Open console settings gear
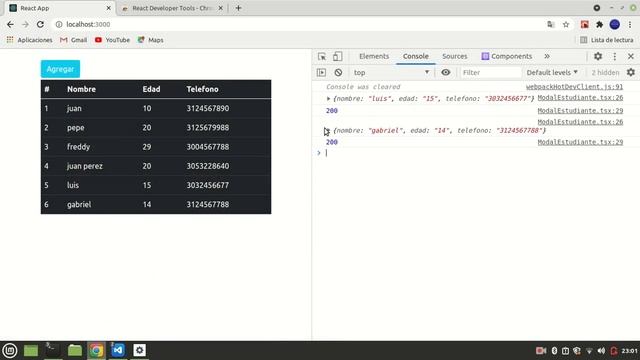640x360 pixels. (631, 73)
